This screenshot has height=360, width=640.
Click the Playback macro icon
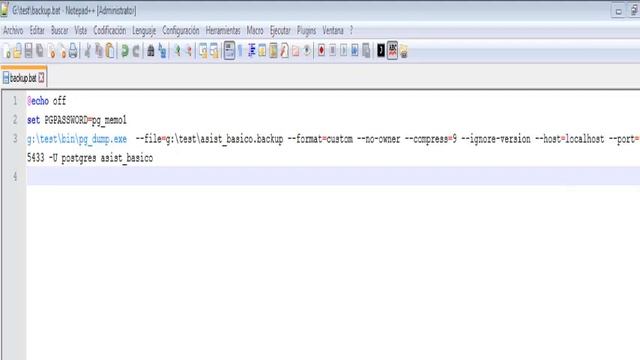click(x=344, y=51)
